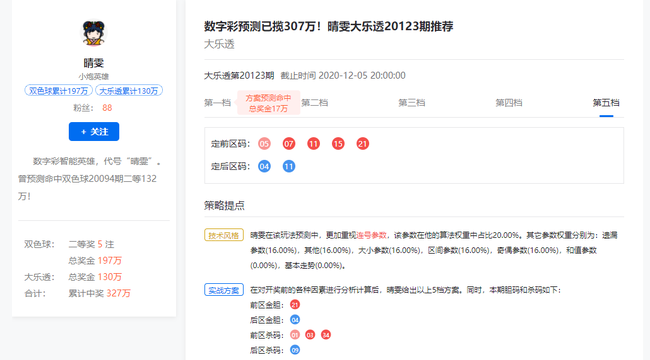Click the 累计中奖 327万 total
Screen dimensions: 650x360
[x=99, y=293]
